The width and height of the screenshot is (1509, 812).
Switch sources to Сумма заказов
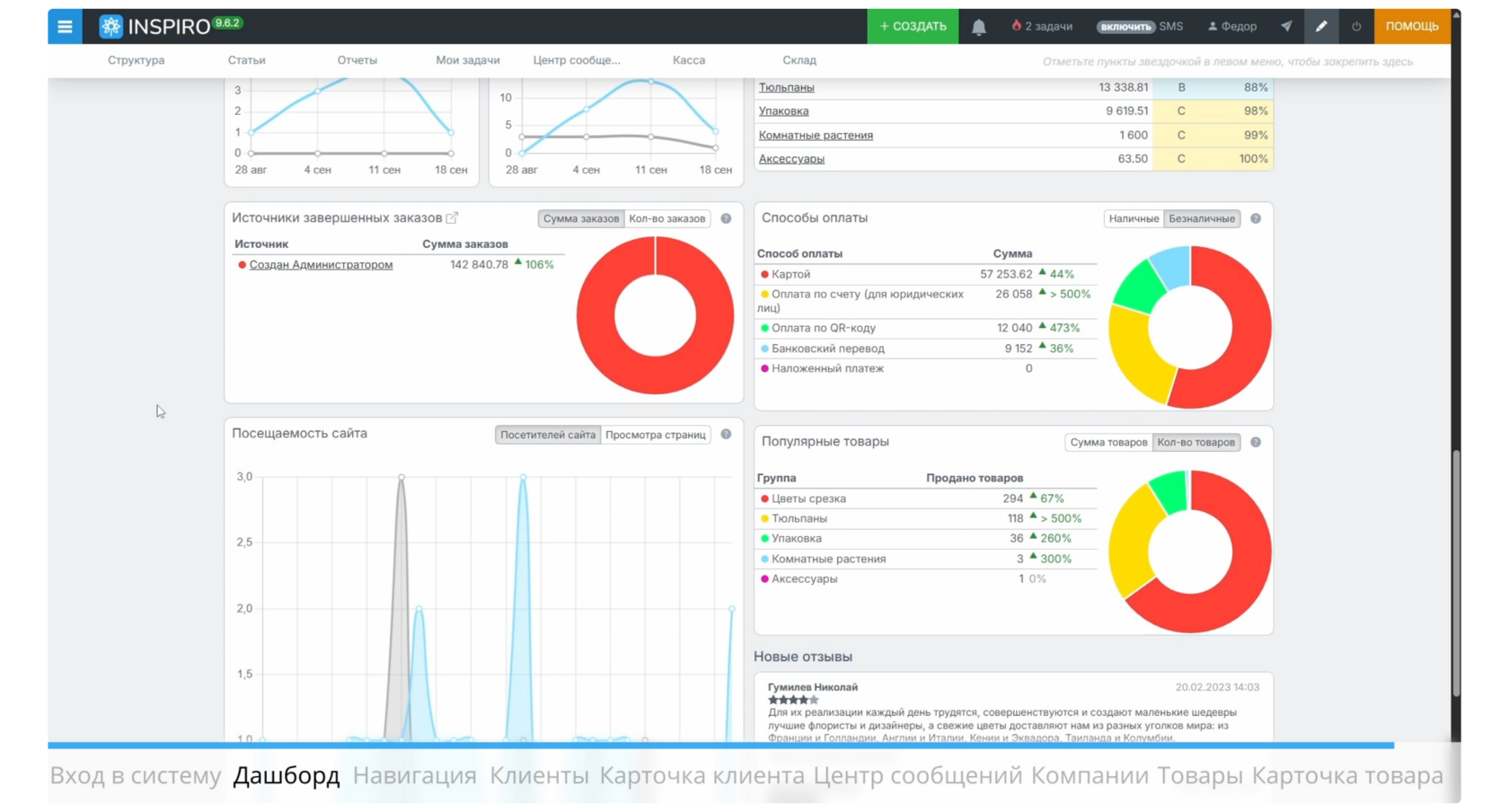(x=580, y=218)
